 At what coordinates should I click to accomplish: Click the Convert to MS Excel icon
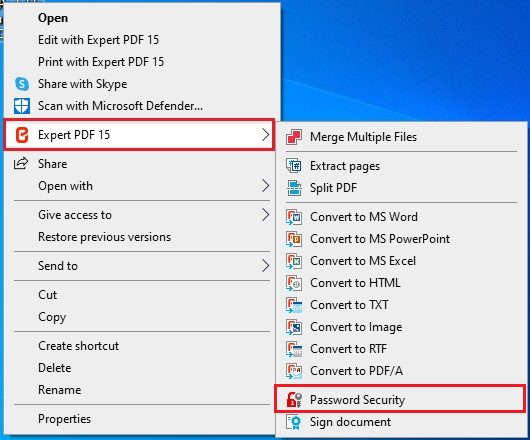[294, 261]
